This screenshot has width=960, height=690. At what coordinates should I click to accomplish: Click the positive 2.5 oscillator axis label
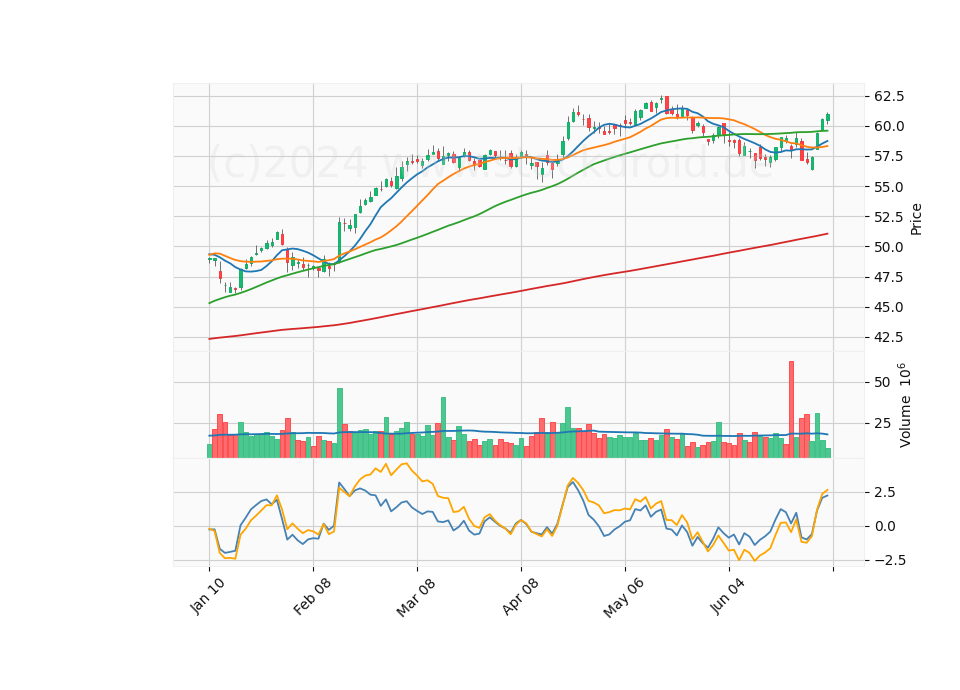(885, 492)
